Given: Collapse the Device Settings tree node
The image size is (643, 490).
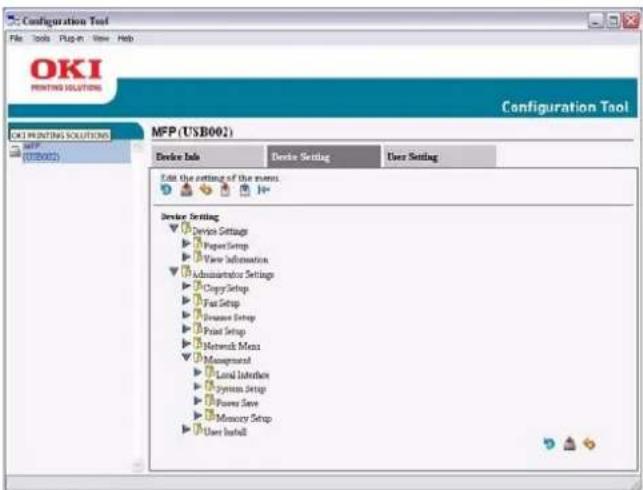Looking at the screenshot, I should pyautogui.click(x=174, y=228).
